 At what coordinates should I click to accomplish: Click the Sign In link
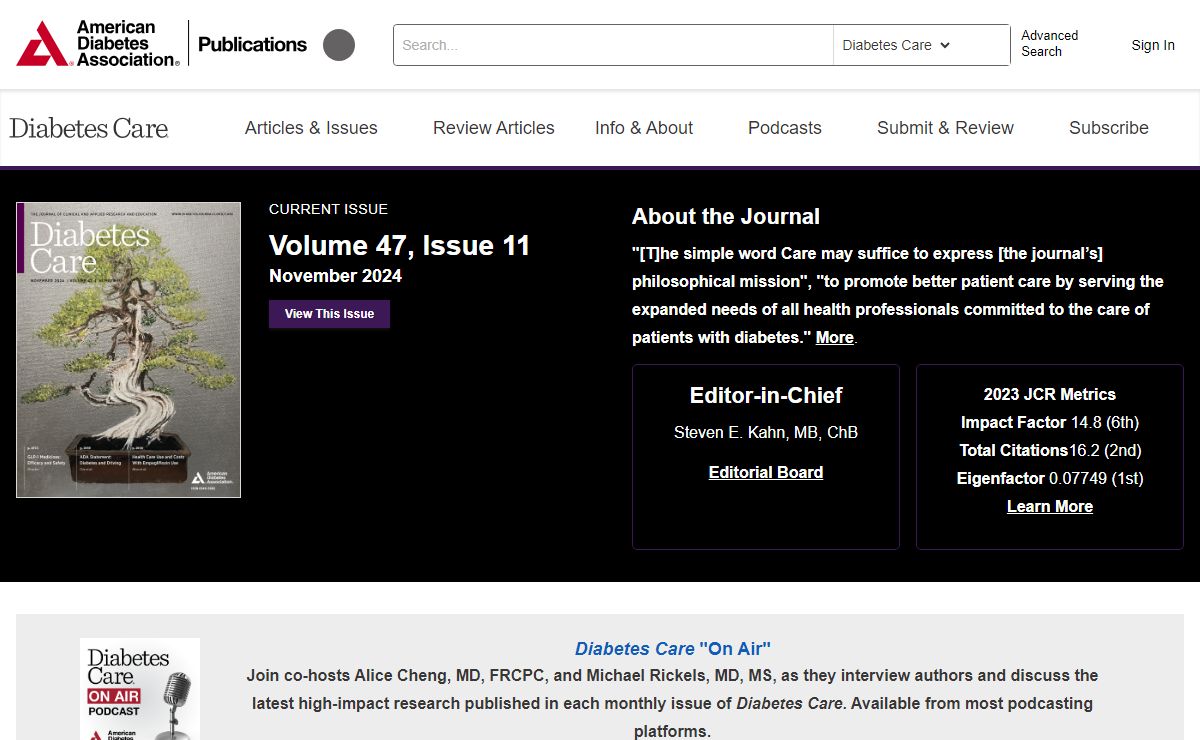1153,45
